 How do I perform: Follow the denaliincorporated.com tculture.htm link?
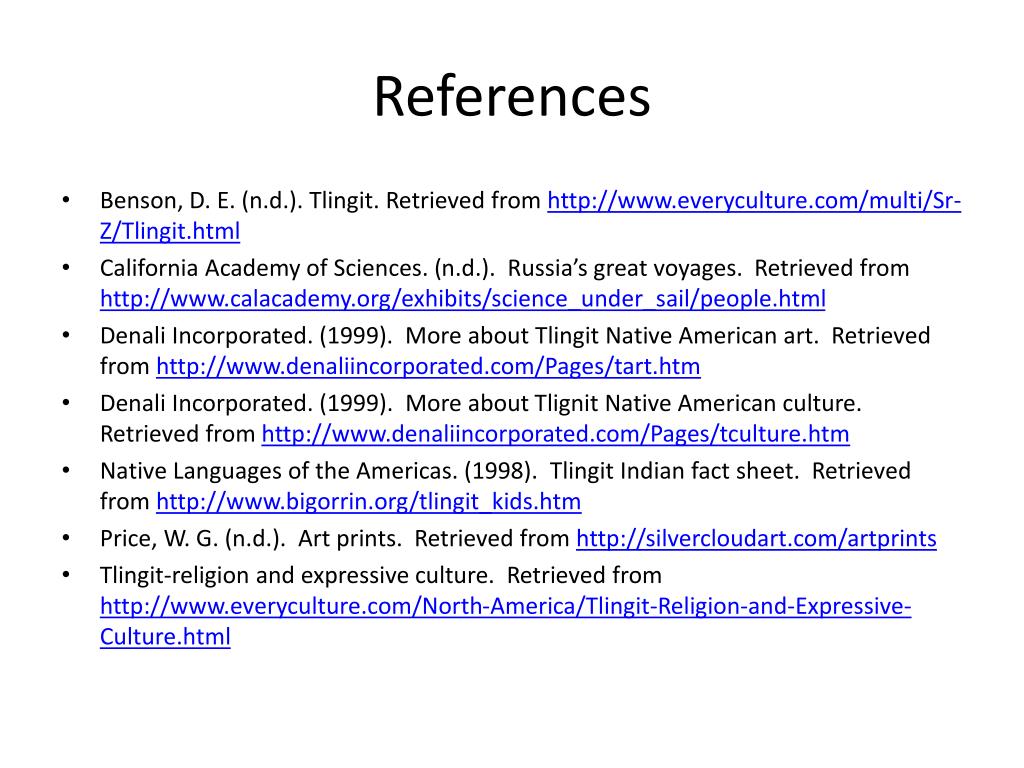[555, 434]
